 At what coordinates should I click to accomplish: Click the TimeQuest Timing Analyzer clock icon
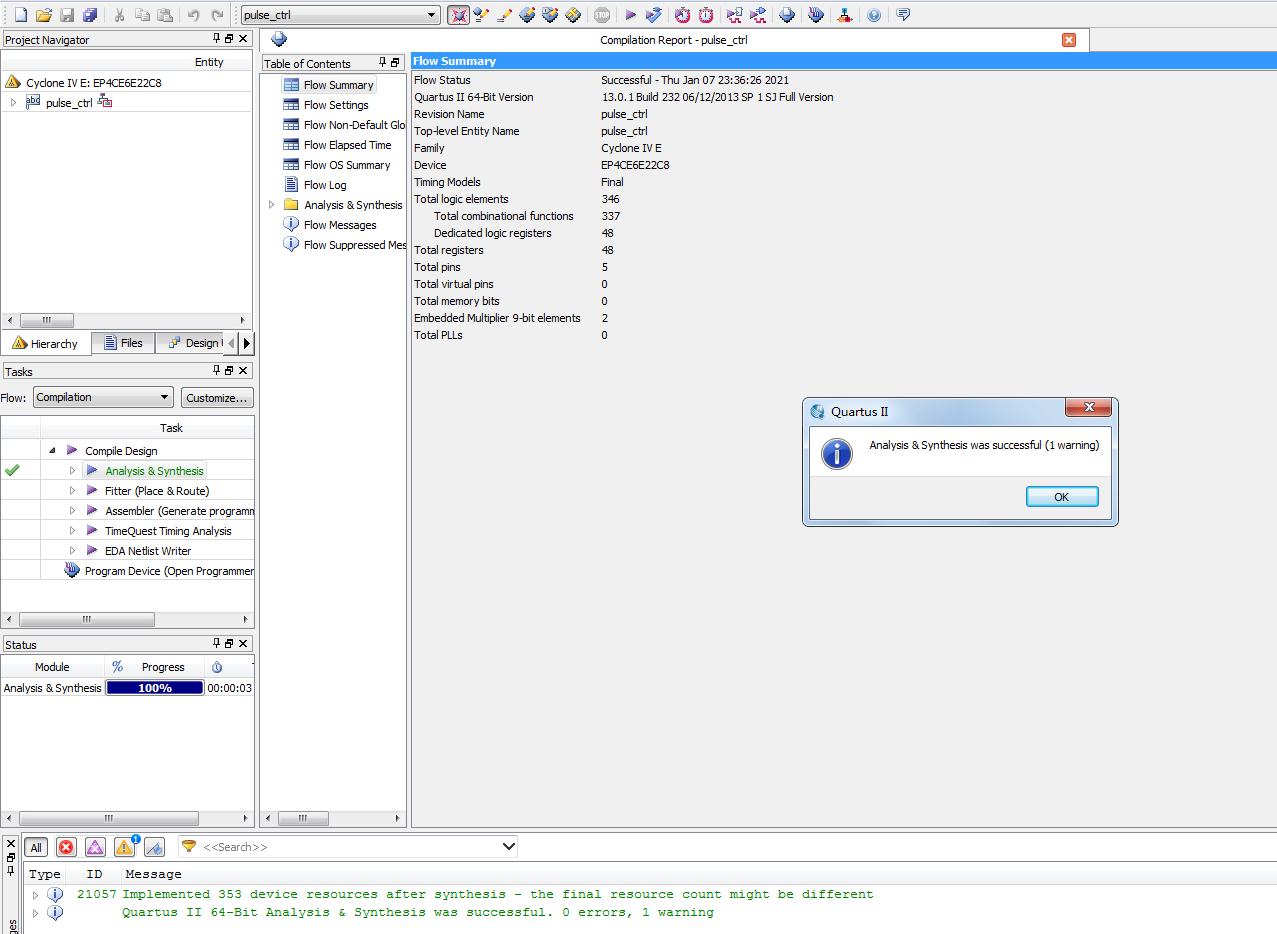(x=682, y=15)
